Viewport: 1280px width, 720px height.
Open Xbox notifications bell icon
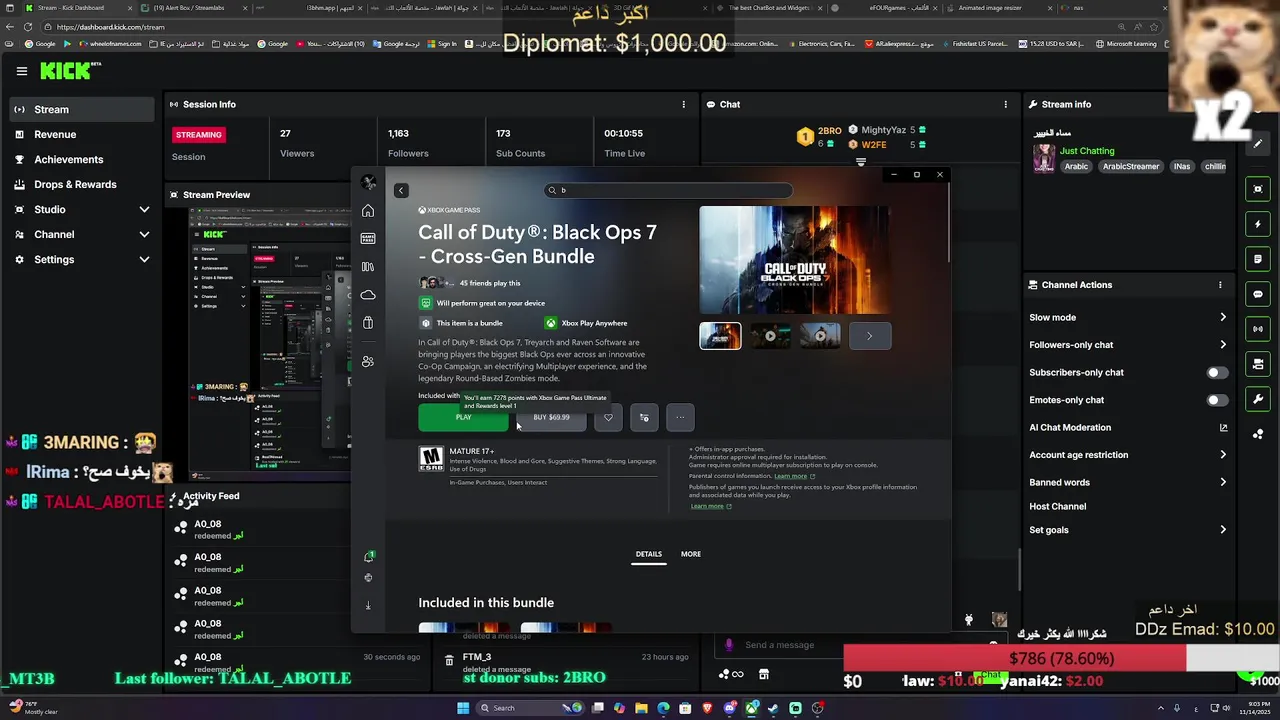[x=369, y=556]
